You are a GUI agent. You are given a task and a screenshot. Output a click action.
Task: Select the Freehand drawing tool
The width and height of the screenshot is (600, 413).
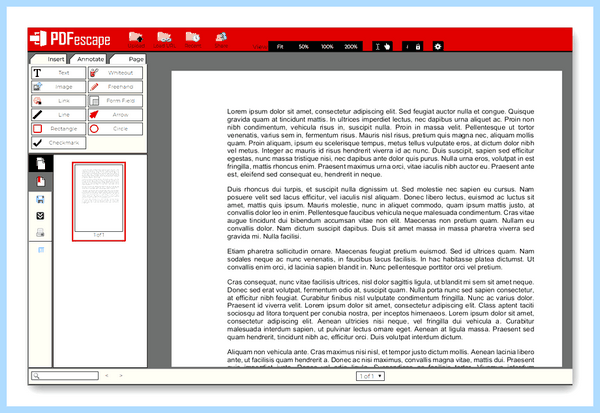(115, 87)
